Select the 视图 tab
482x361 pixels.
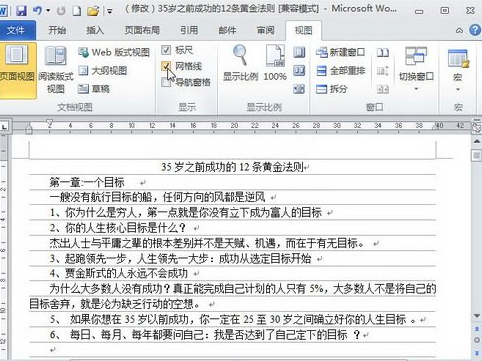point(303,30)
